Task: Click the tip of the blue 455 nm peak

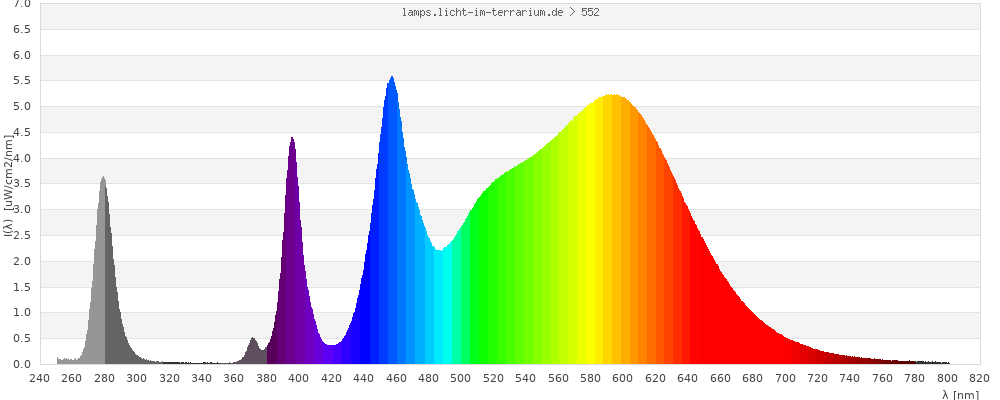Action: 392,78
